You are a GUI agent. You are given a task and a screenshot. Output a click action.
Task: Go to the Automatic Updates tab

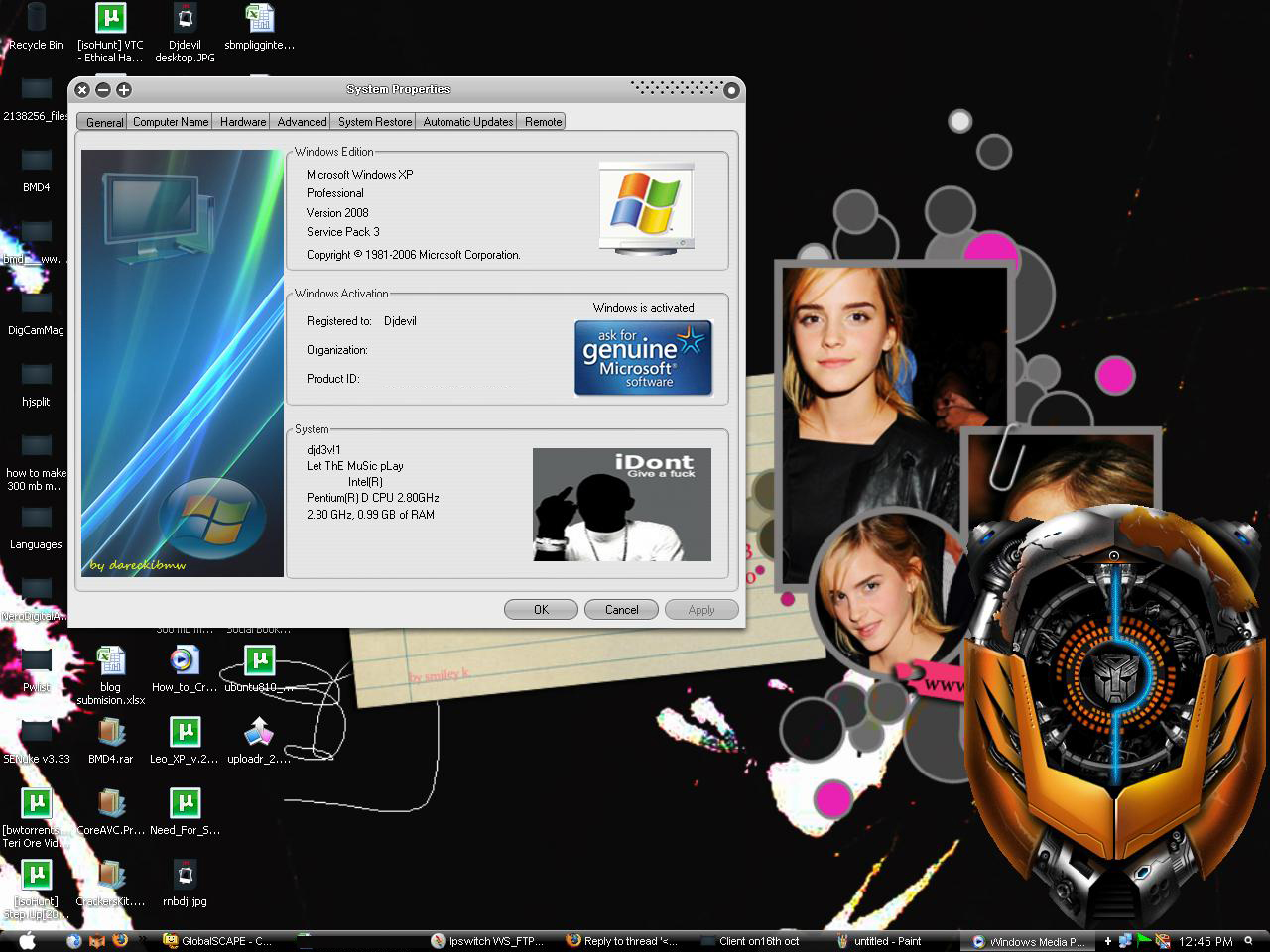click(x=467, y=122)
